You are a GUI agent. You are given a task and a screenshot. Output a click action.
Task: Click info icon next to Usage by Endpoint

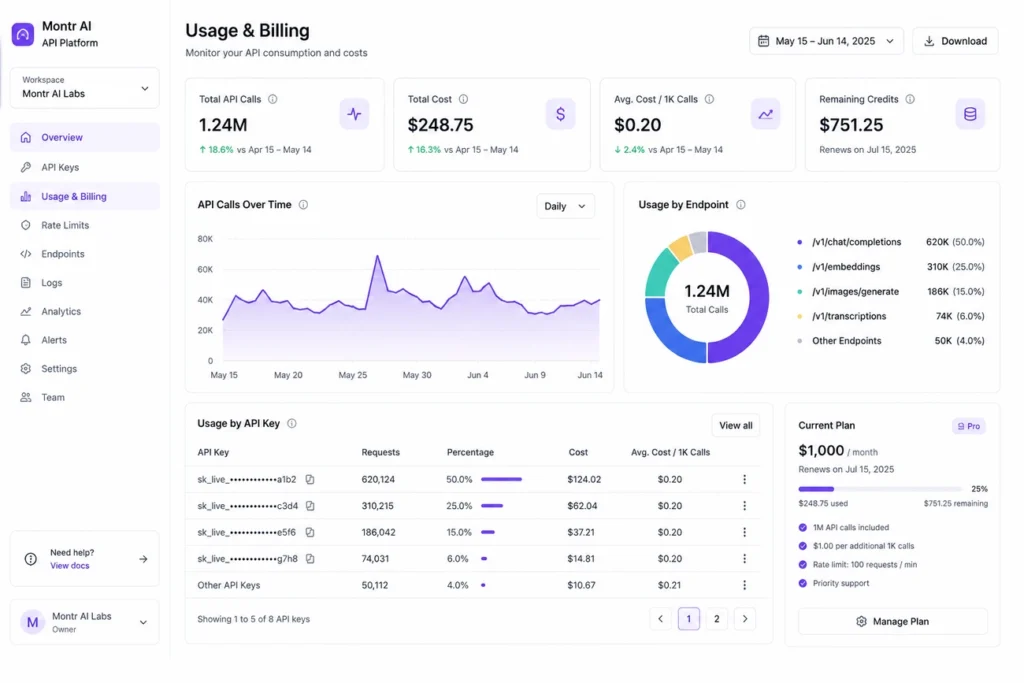pyautogui.click(x=741, y=204)
